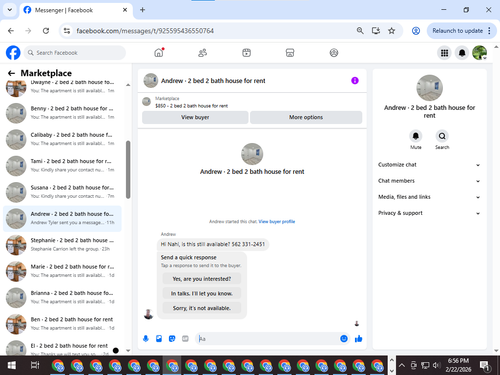Viewport: 500px width, 375px height.
Task: Click the More options button
Action: point(306,117)
